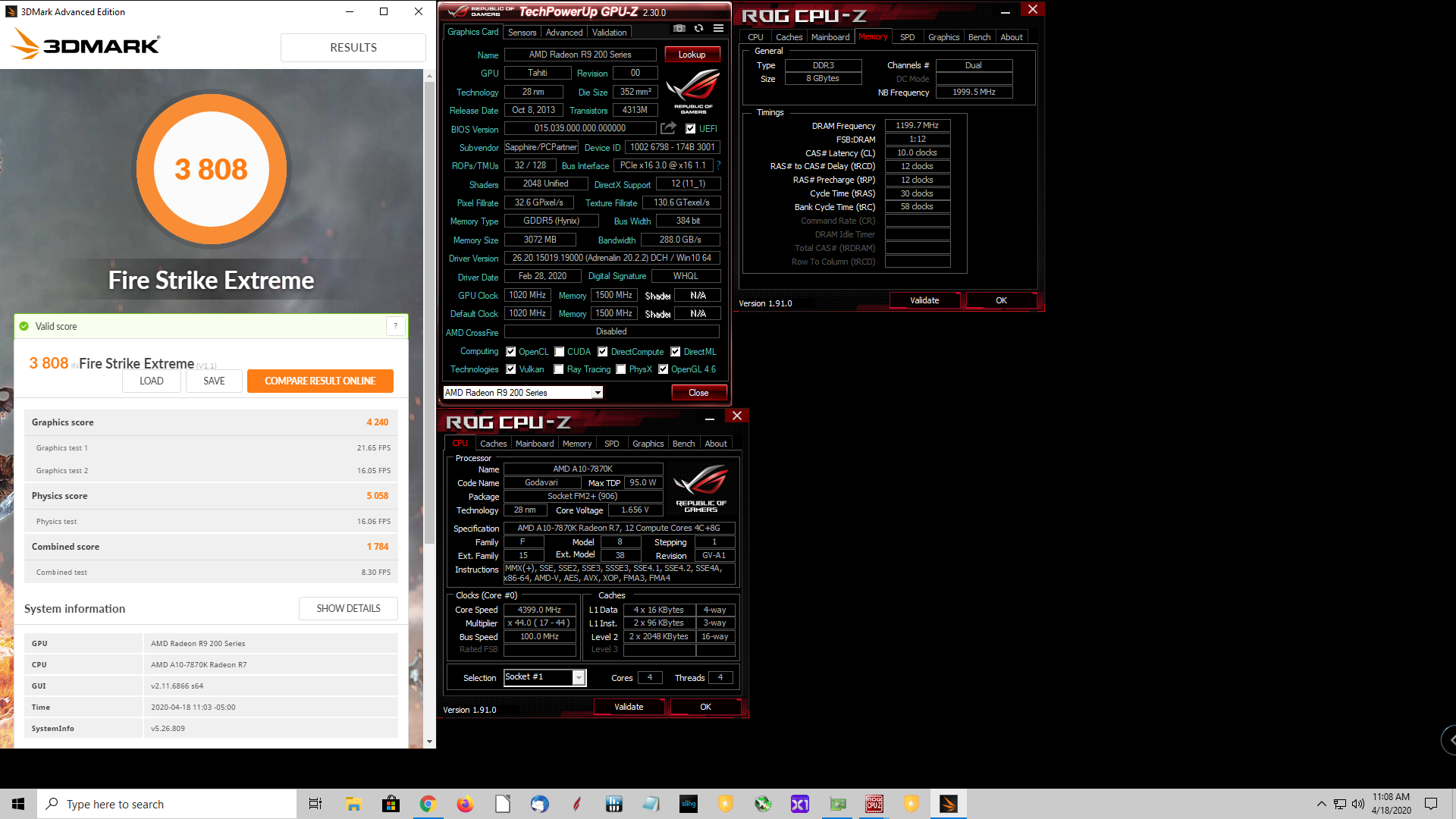Click the Windows Start button
The height and width of the screenshot is (819, 1456).
pyautogui.click(x=18, y=804)
